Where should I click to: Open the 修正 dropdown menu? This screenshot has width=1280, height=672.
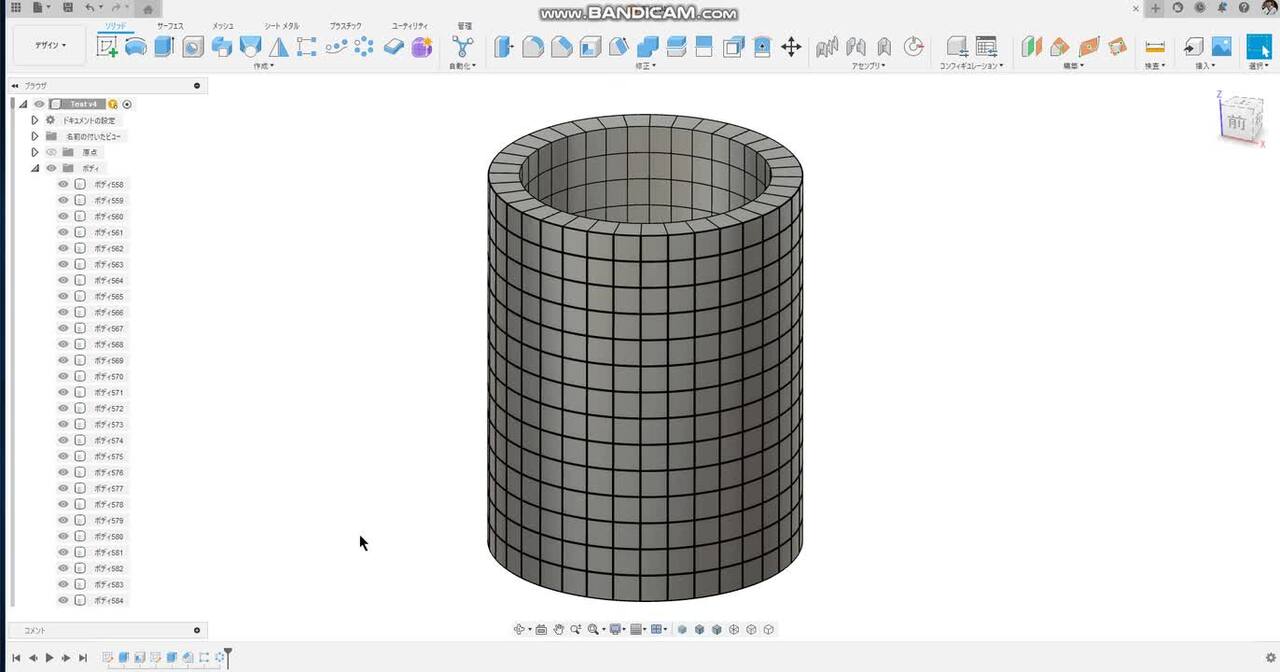tap(646, 66)
